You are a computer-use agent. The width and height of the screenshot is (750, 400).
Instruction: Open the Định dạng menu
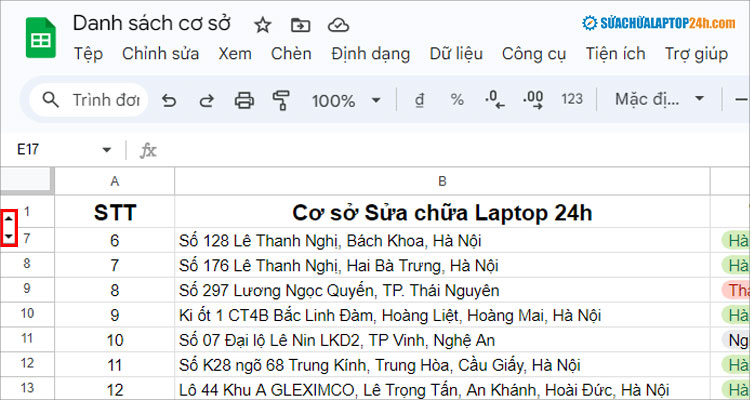370,54
